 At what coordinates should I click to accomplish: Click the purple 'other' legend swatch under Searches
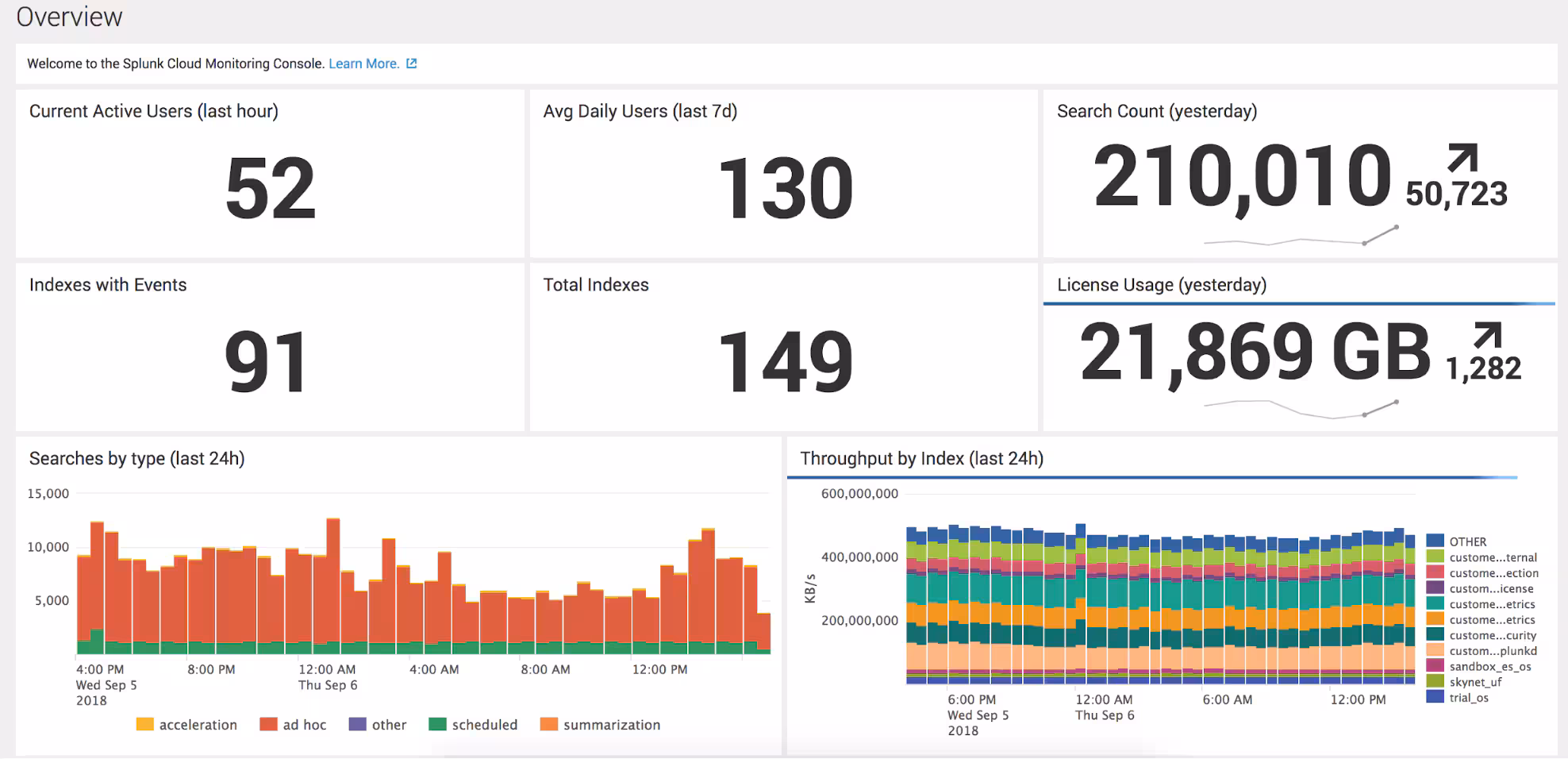click(357, 724)
